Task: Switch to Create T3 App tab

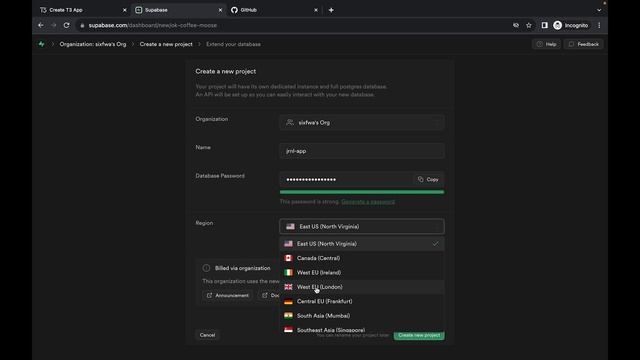Action: coord(83,10)
